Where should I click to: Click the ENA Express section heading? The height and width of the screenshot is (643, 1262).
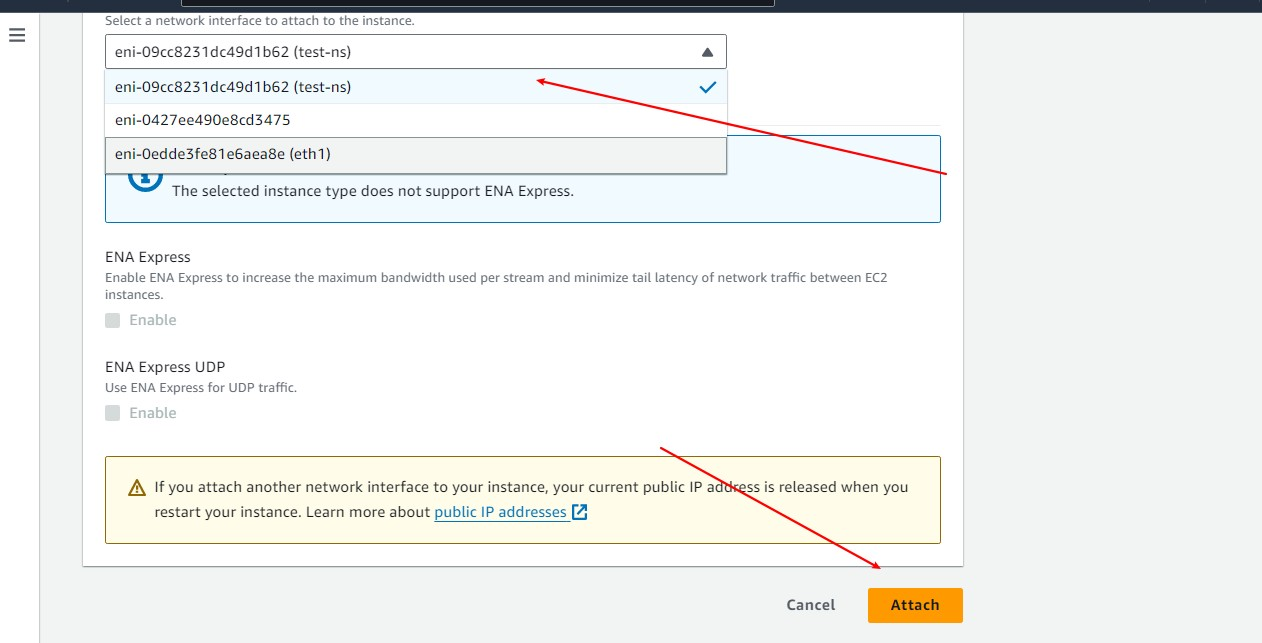coord(148,257)
